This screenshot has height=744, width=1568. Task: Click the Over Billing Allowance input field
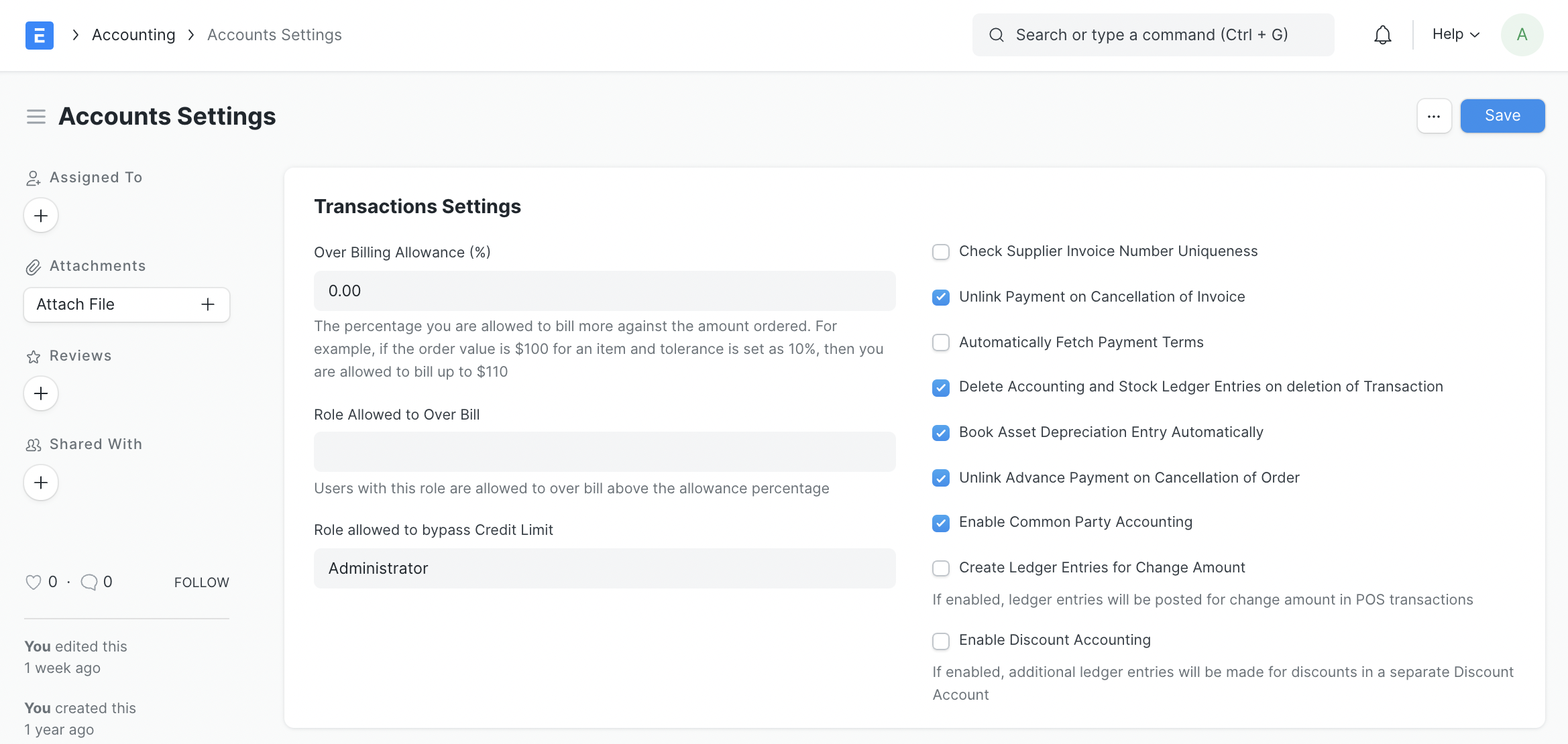point(604,291)
